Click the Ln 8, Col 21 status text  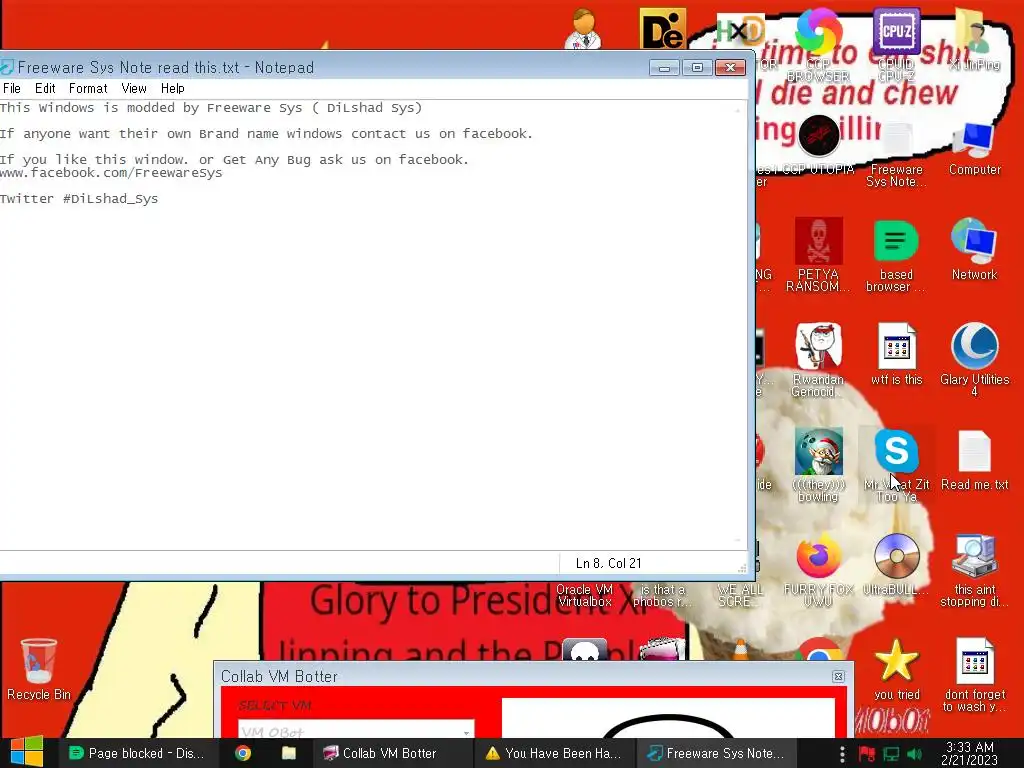click(609, 563)
